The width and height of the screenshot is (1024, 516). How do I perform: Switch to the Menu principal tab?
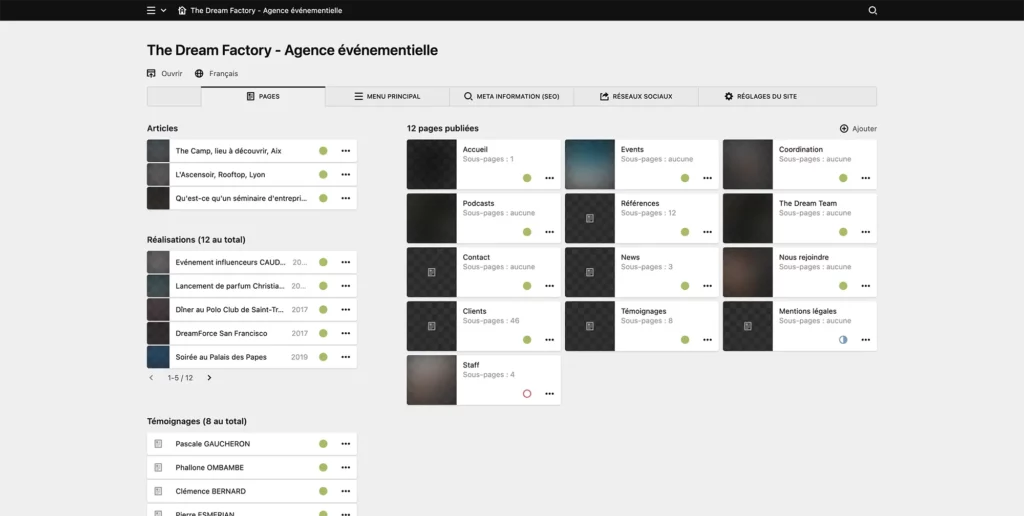(x=387, y=97)
